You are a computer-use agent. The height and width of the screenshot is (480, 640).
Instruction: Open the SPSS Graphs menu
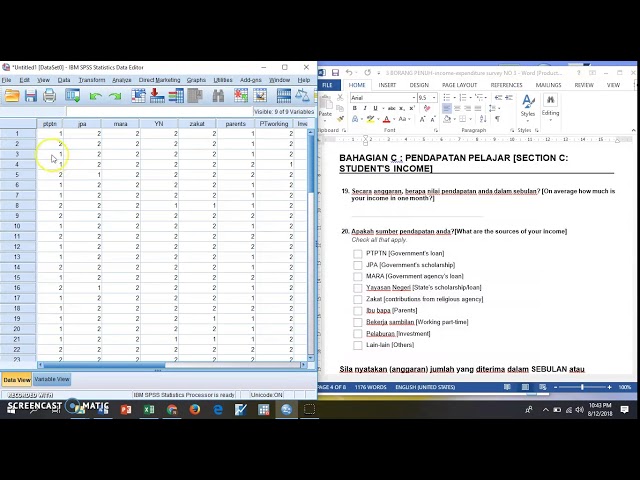[x=196, y=80]
